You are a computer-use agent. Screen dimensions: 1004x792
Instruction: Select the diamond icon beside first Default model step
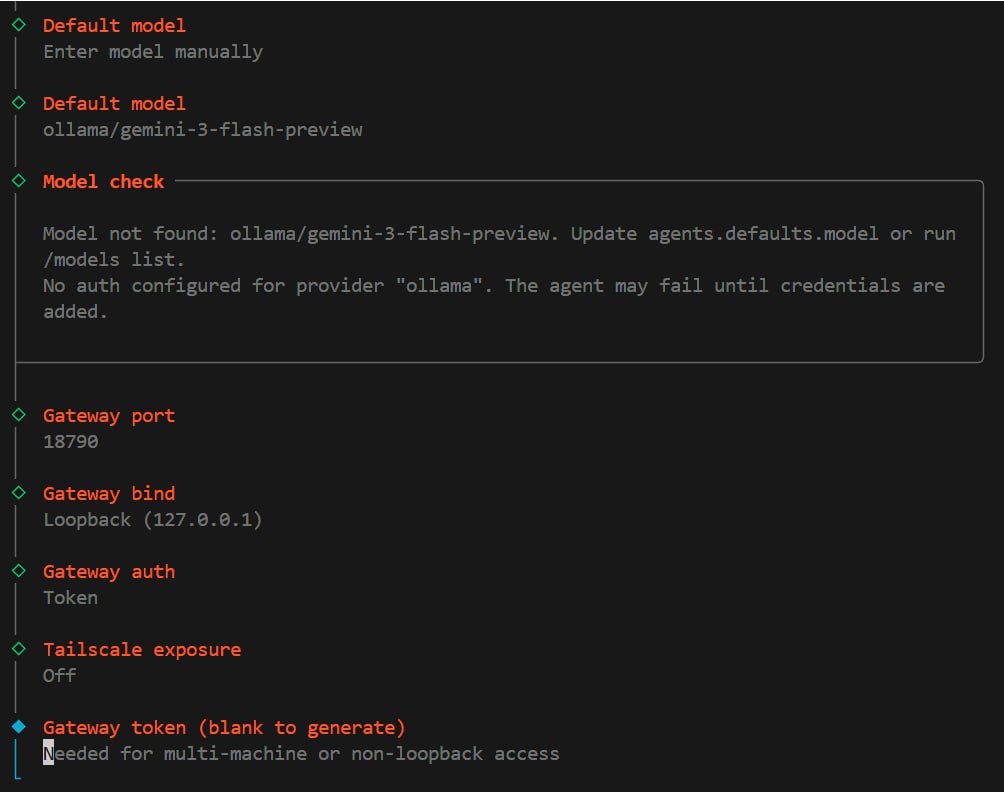[17, 25]
